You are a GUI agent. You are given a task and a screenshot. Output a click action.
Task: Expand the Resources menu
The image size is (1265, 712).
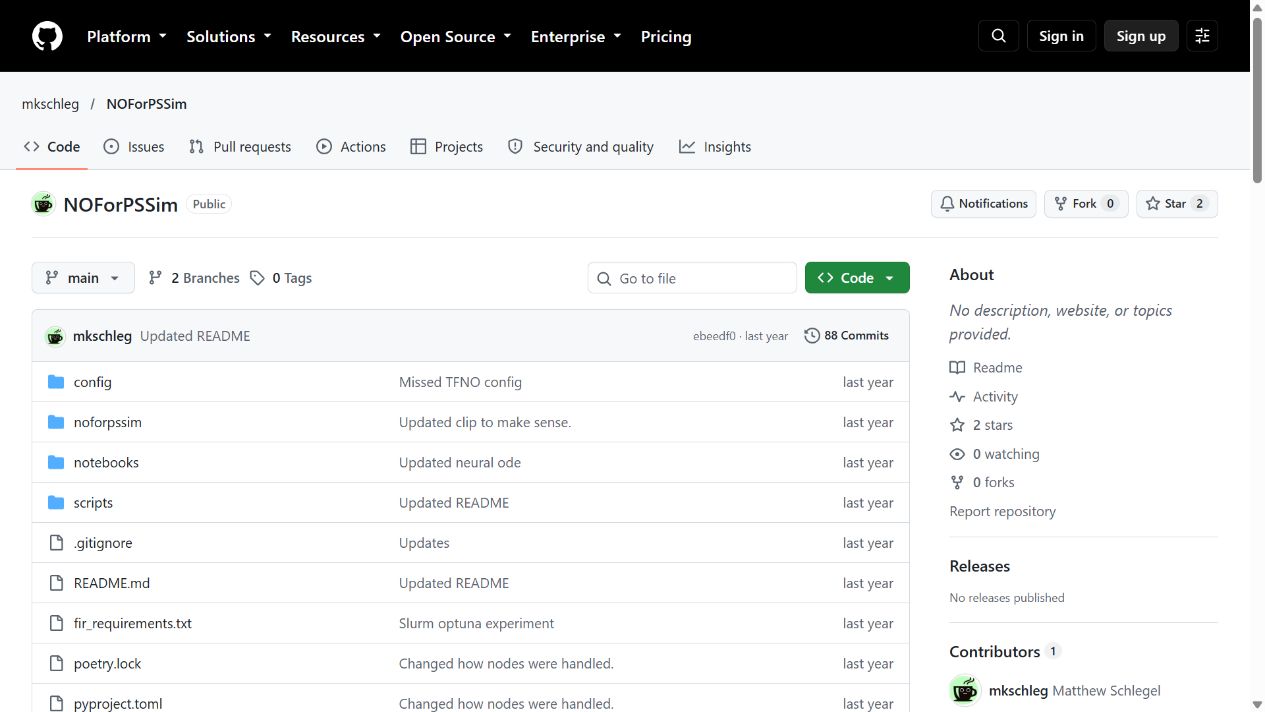tap(336, 36)
